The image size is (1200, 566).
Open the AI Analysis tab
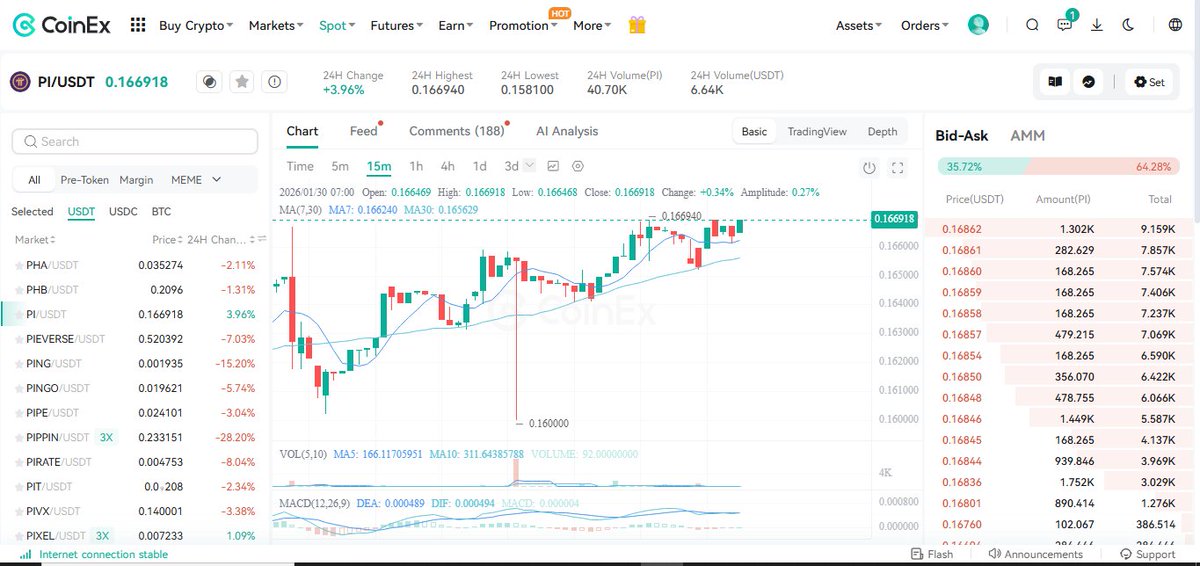(567, 131)
